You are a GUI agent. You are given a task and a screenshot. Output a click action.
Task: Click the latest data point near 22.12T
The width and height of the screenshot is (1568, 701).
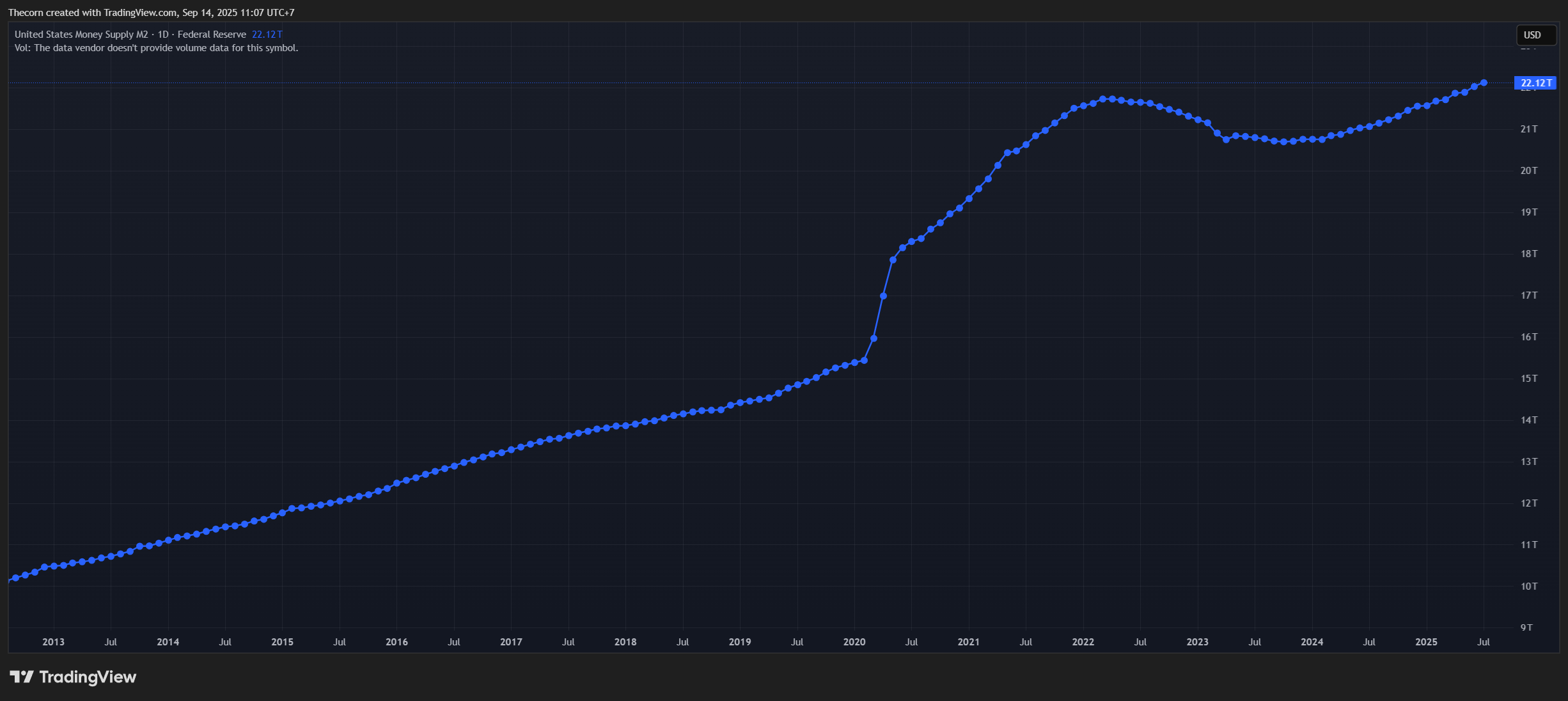click(x=1484, y=83)
